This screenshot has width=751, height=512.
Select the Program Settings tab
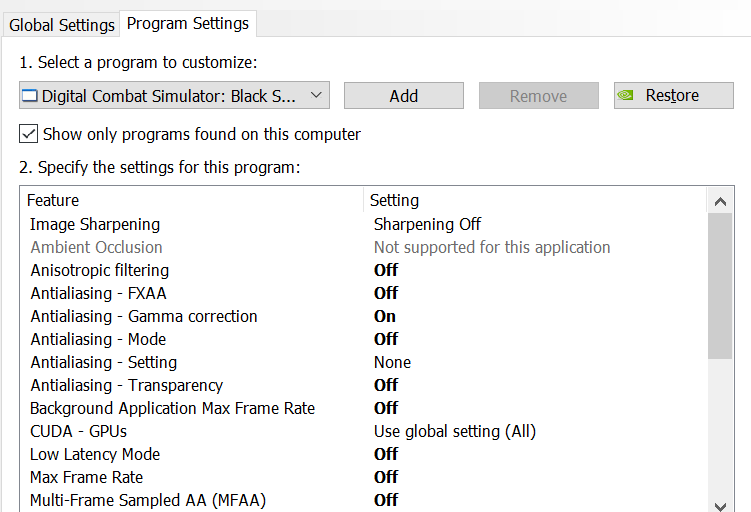click(188, 23)
